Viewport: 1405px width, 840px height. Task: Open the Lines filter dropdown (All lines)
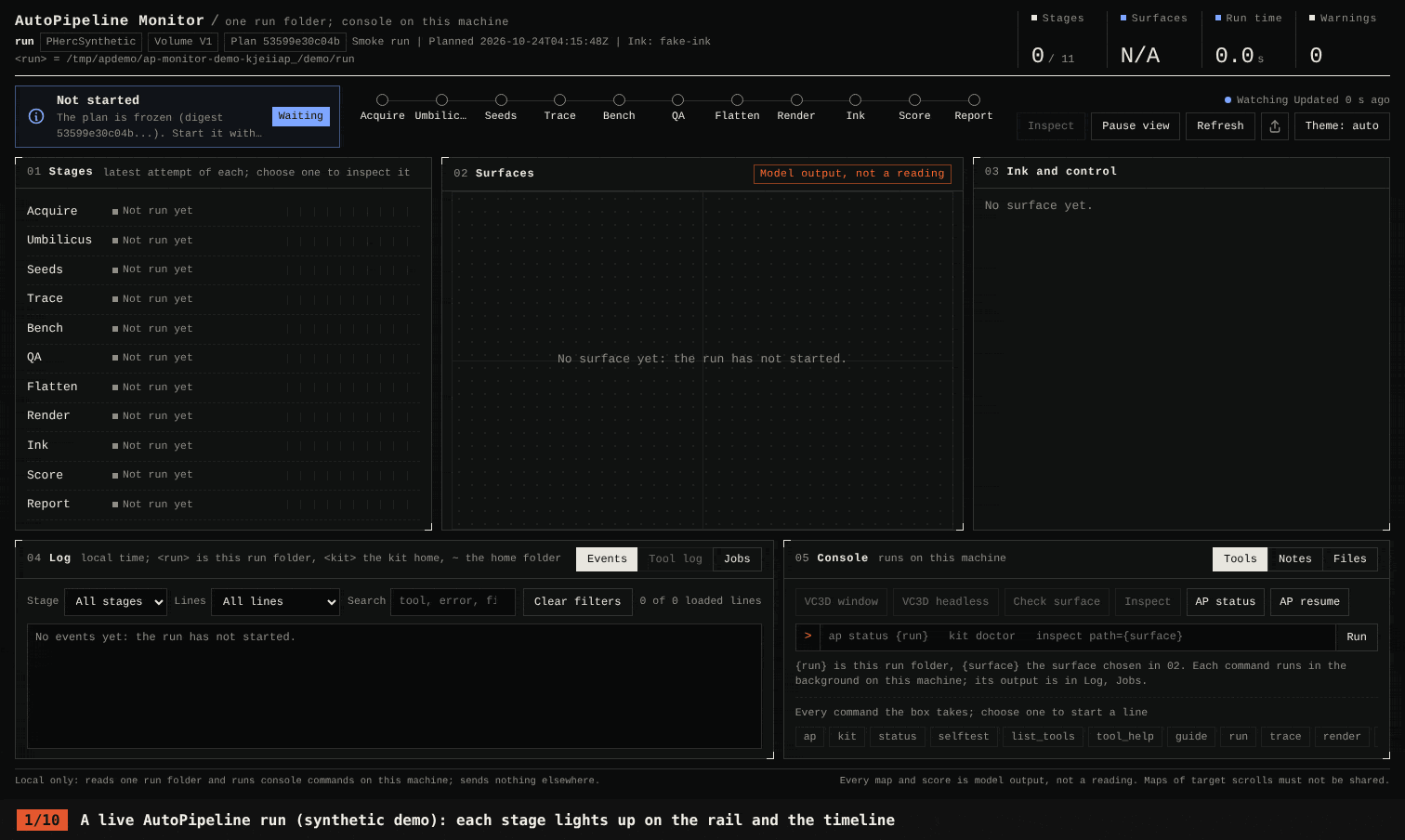point(276,602)
